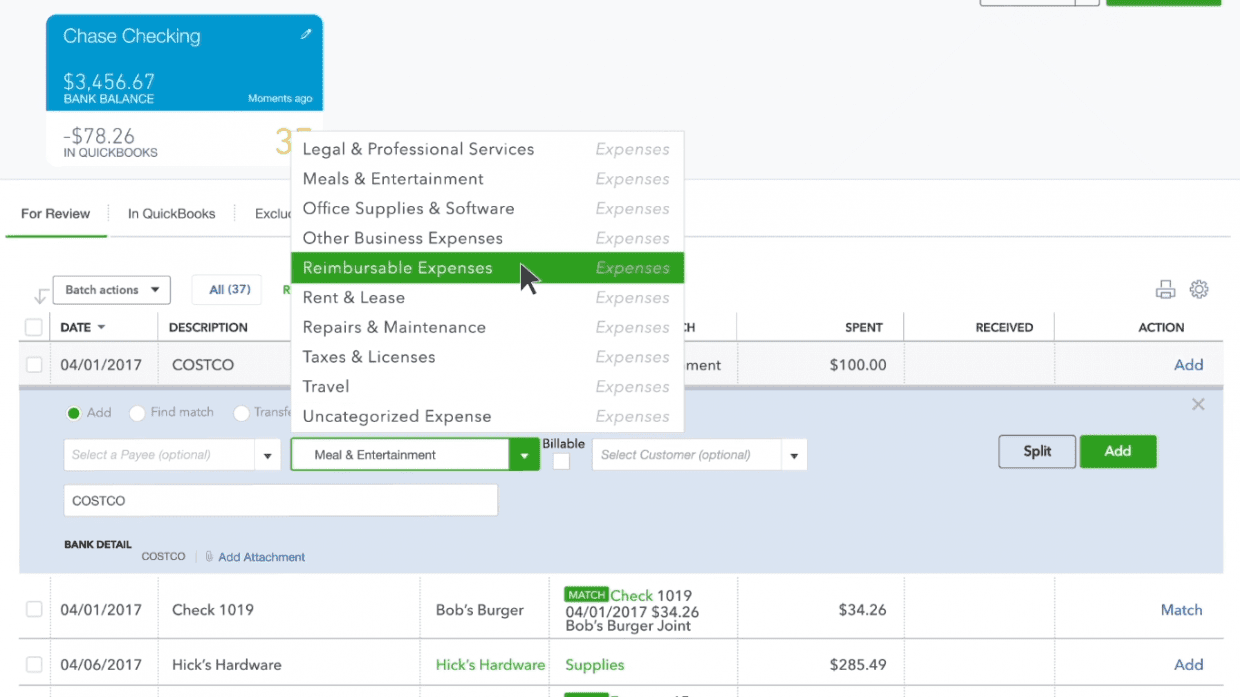Dismiss the expanded COSTCO transaction with the X
This screenshot has width=1240, height=697.
click(1197, 404)
